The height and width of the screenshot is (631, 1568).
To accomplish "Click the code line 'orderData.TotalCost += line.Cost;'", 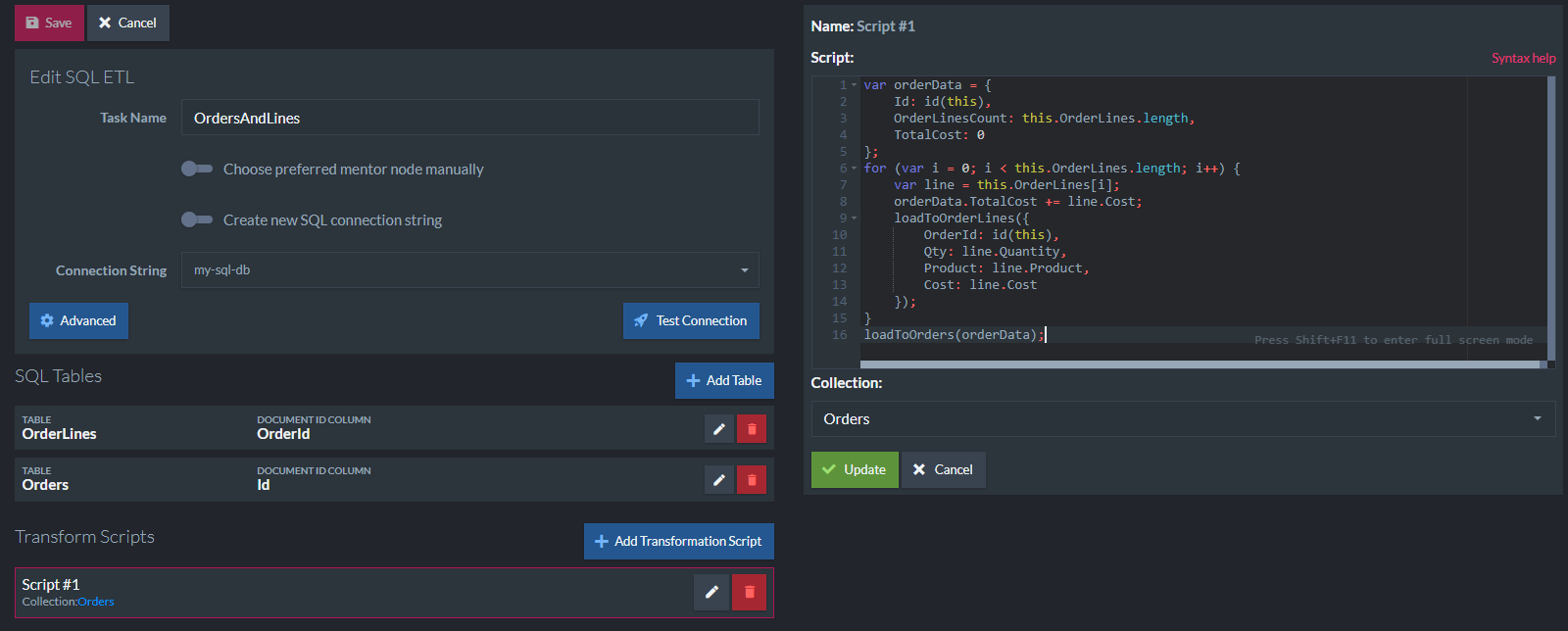I will click(x=1018, y=202).
